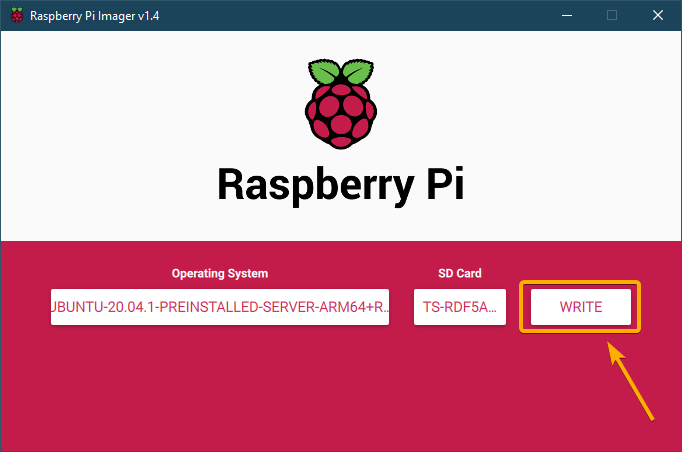The image size is (682, 452).
Task: Click the crimson background below the OS button
Action: (x=219, y=390)
